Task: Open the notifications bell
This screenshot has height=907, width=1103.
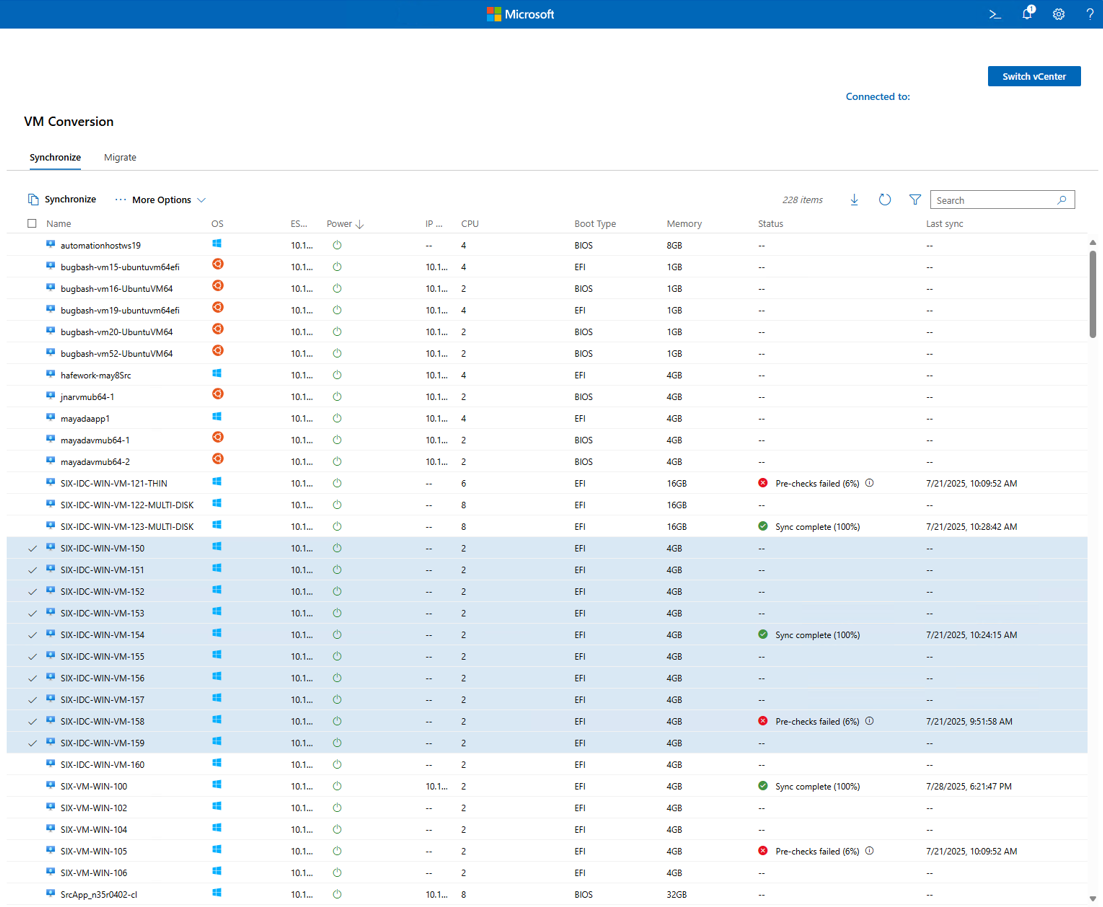Action: tap(1028, 13)
